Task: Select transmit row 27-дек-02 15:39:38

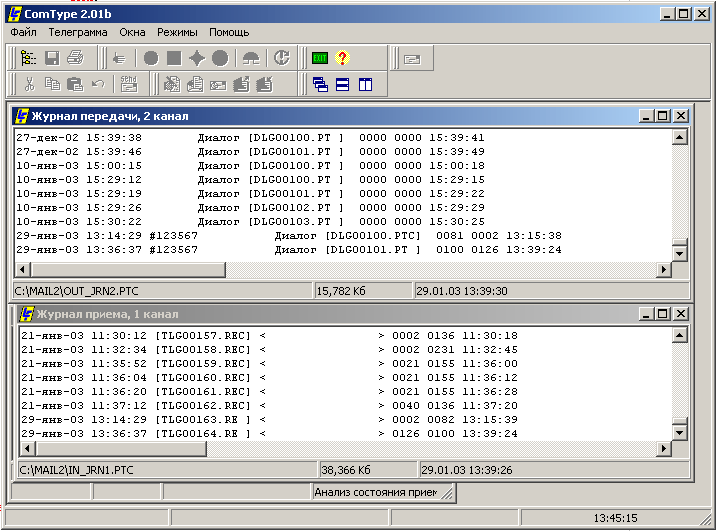Action: point(250,137)
